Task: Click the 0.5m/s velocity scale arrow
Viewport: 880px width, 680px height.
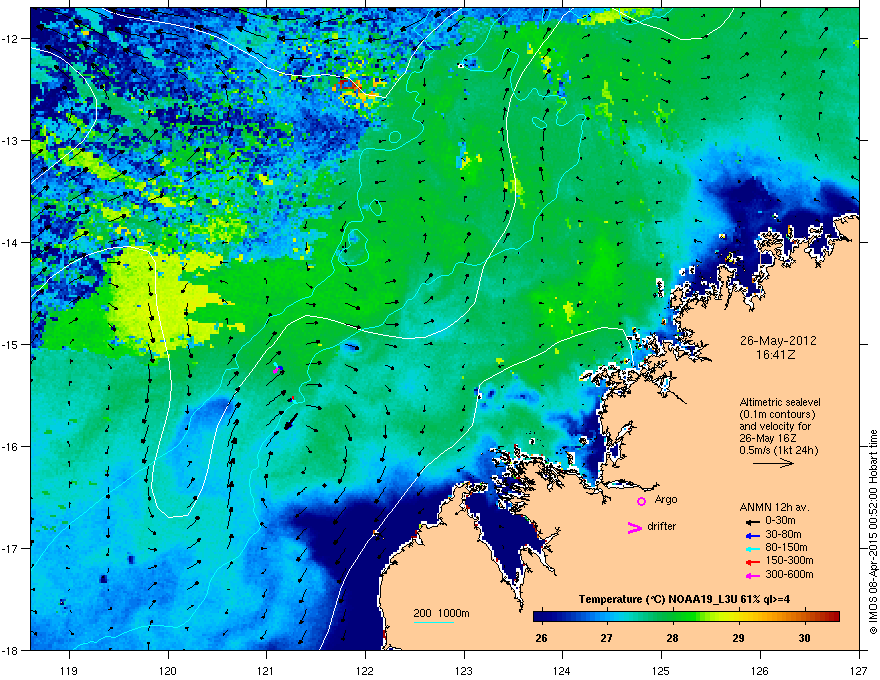Action: click(x=773, y=463)
